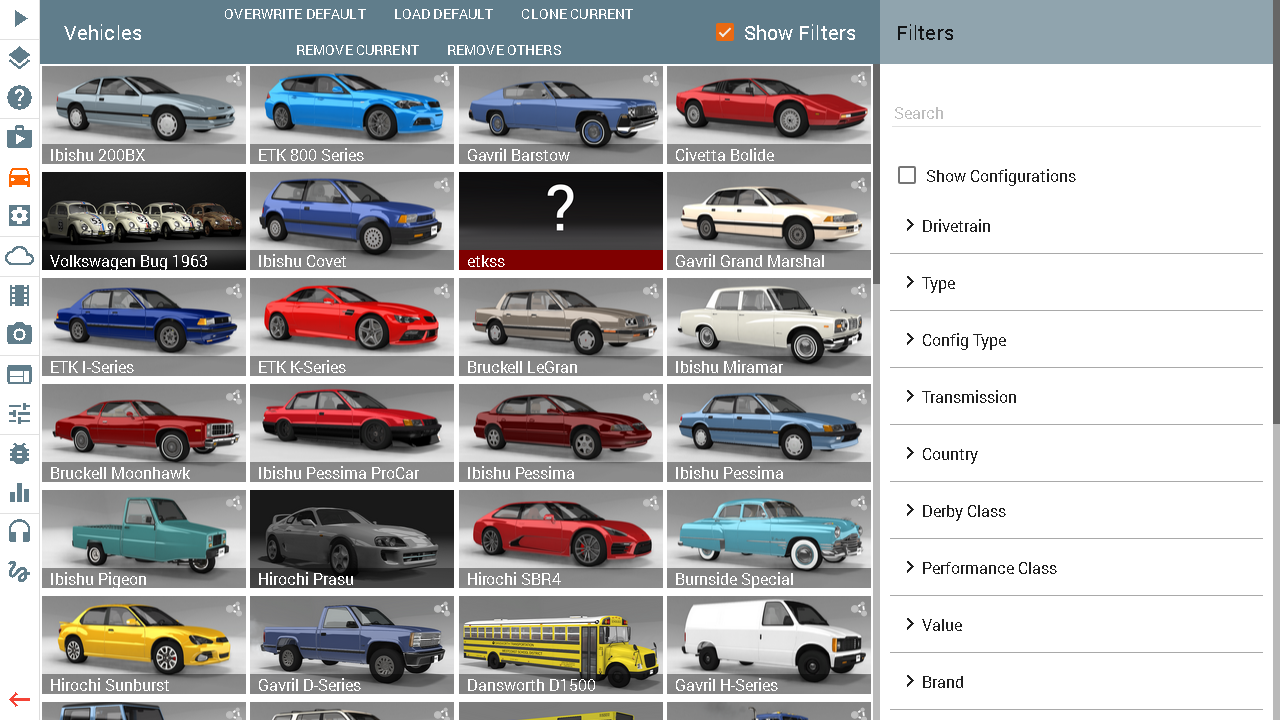Screen dimensions: 1280x720
Task: Choose the ETK K-Series thumbnail
Action: click(352, 327)
